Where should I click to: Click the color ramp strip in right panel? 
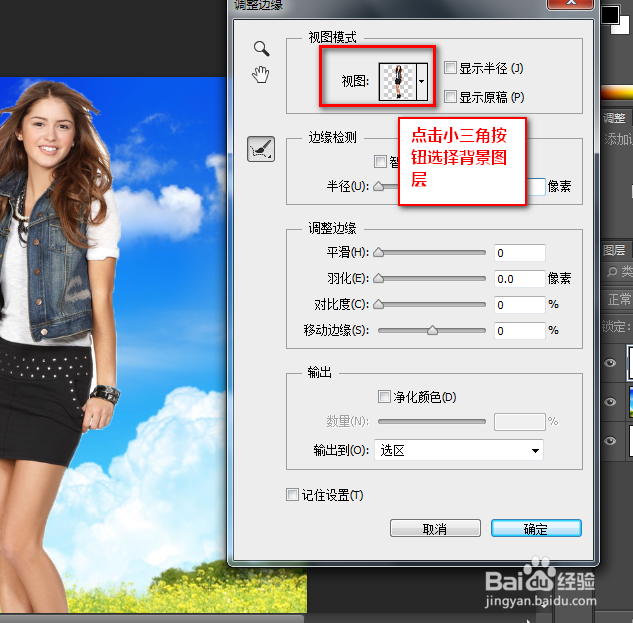pos(617,92)
